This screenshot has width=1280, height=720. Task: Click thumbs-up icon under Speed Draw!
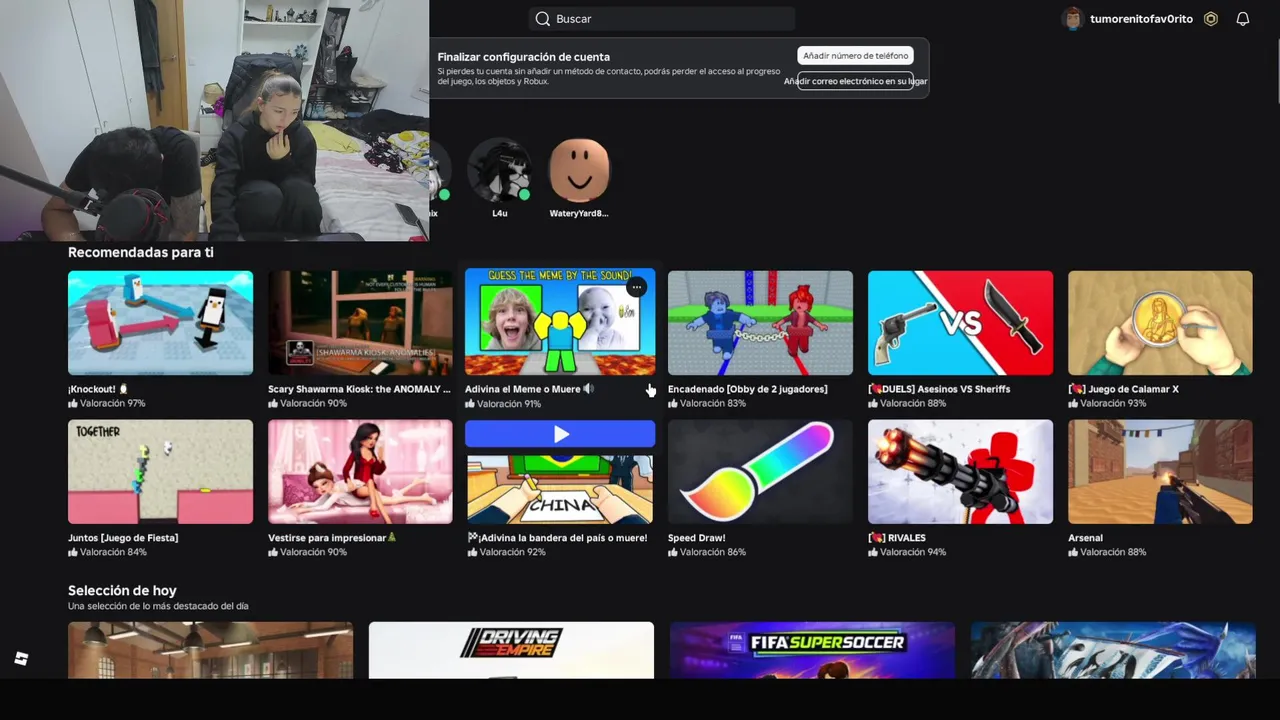point(673,552)
